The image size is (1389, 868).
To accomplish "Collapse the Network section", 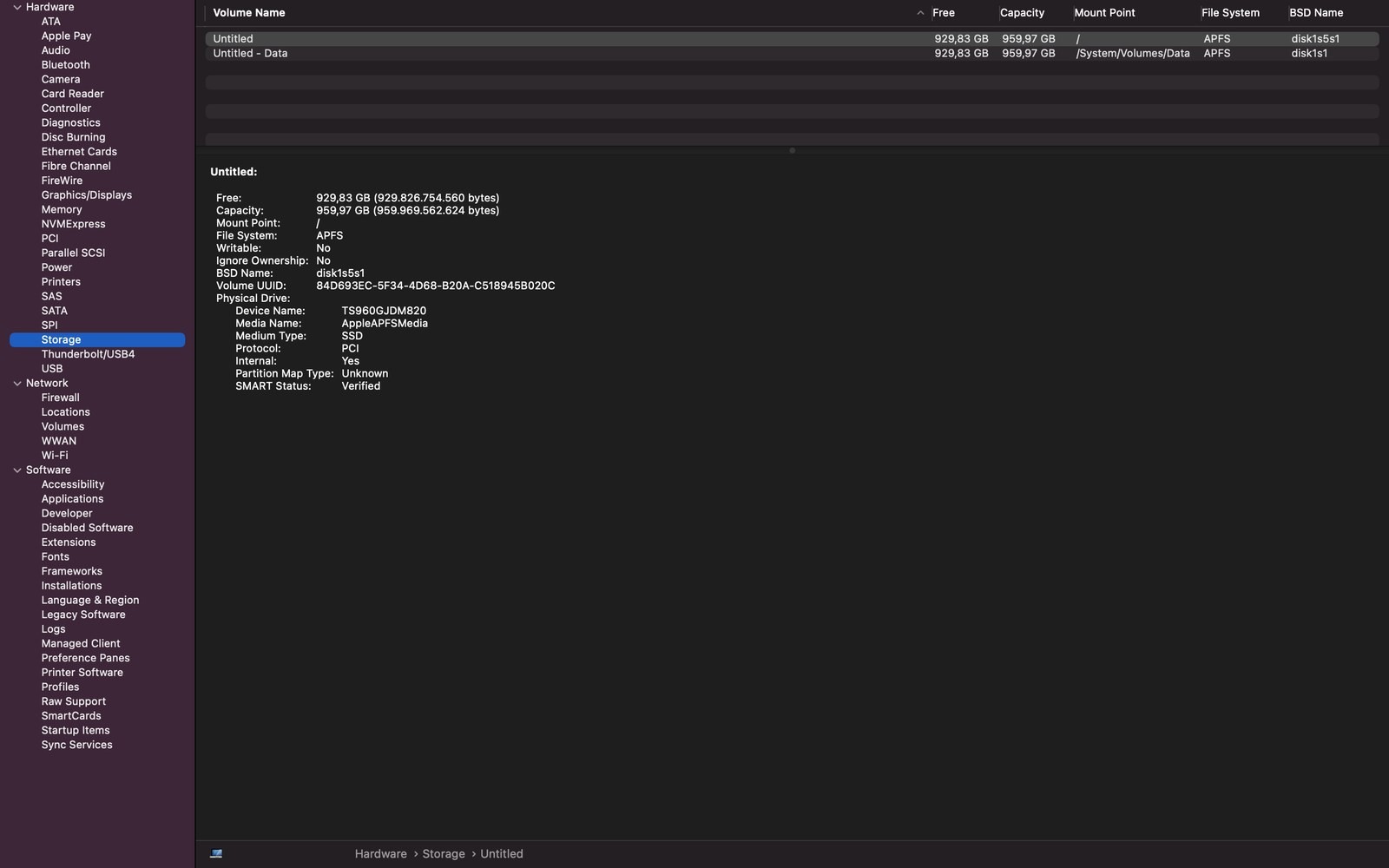I will 16,383.
